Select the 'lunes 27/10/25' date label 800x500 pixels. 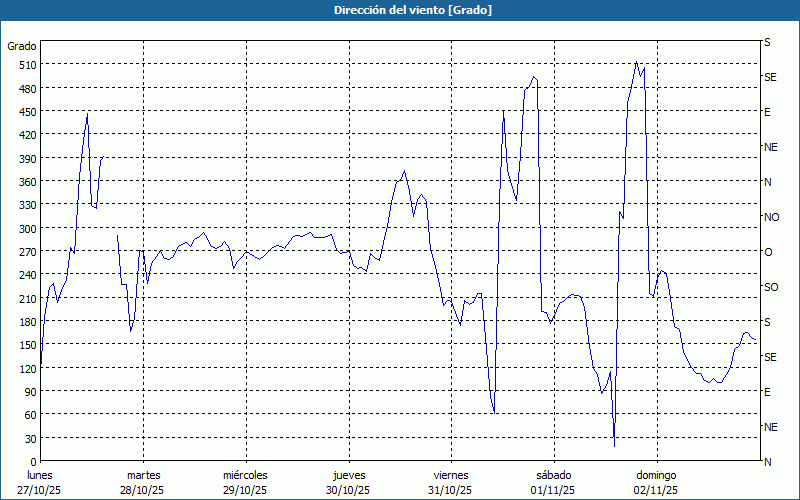pos(41,482)
